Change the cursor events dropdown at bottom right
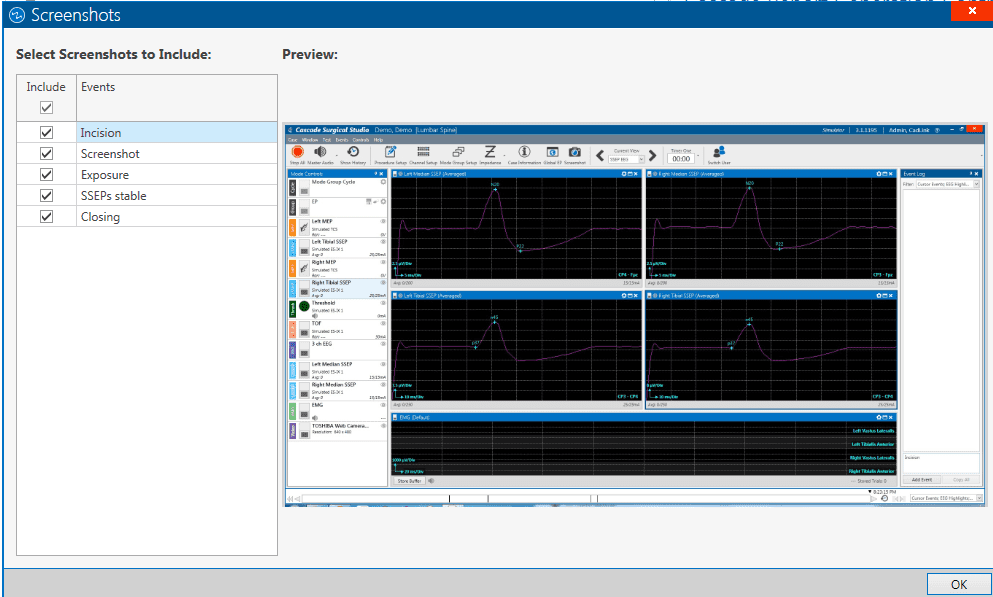 point(979,498)
